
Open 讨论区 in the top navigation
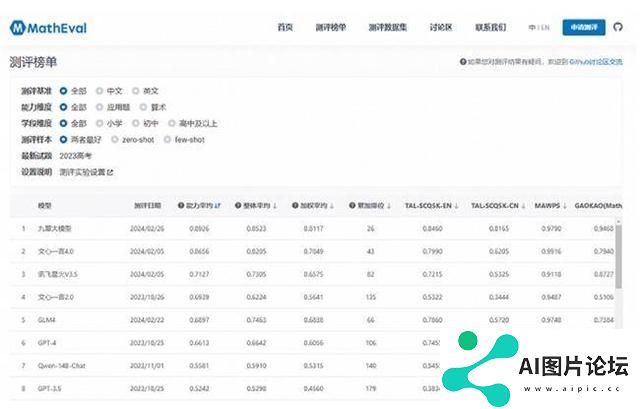coord(441,27)
